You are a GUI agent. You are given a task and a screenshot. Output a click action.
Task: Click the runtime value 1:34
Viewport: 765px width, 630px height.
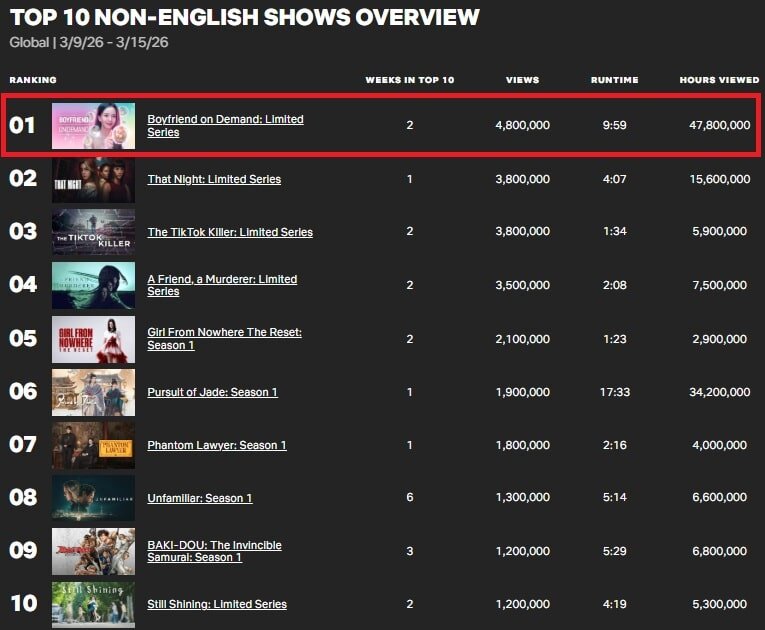(x=615, y=231)
